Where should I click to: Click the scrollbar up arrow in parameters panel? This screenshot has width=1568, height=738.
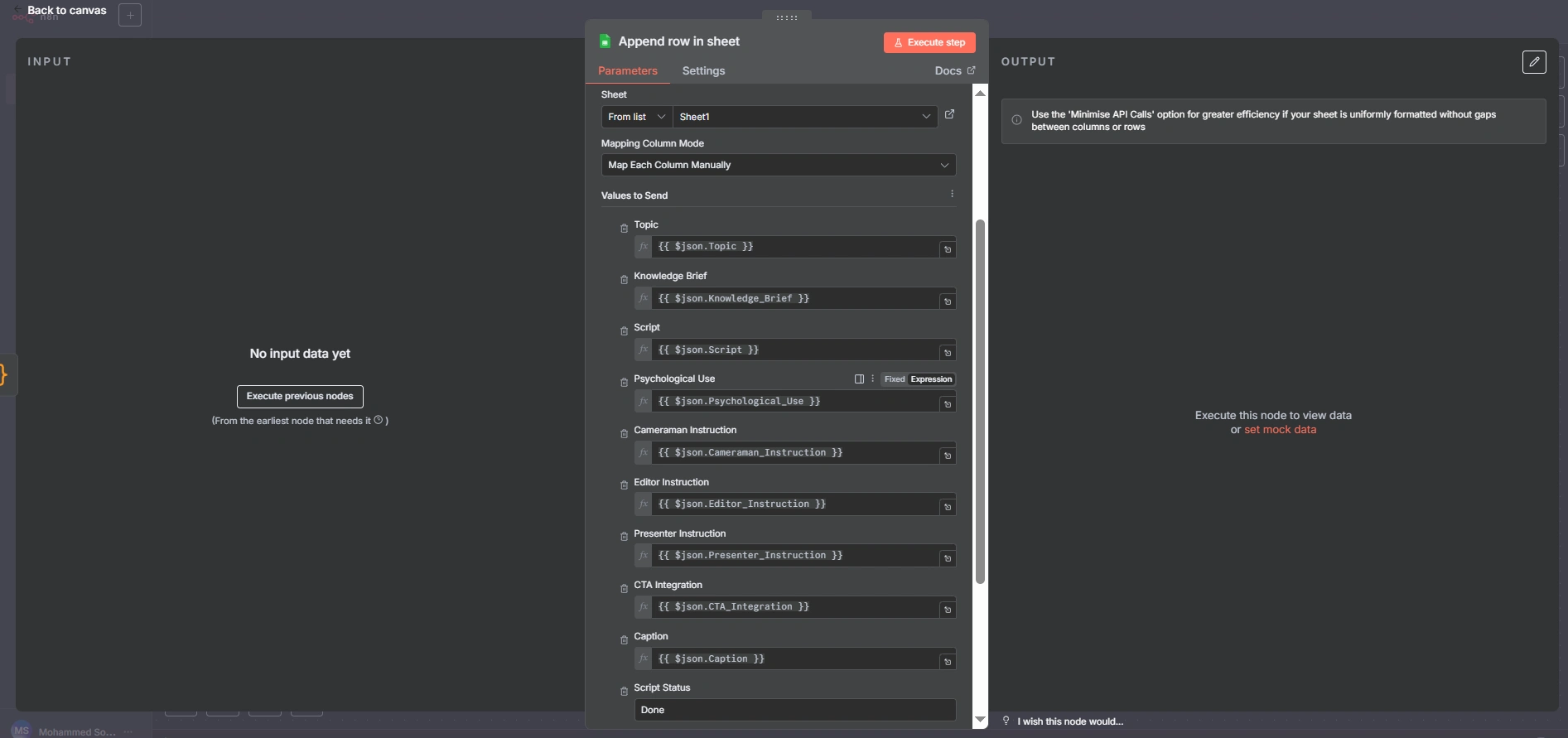coord(980,93)
